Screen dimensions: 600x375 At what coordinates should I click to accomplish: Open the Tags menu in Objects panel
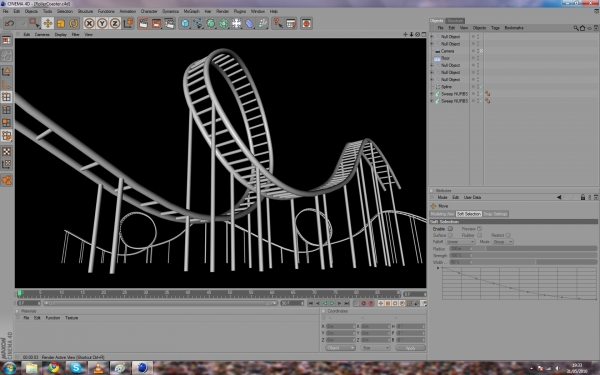[495, 28]
